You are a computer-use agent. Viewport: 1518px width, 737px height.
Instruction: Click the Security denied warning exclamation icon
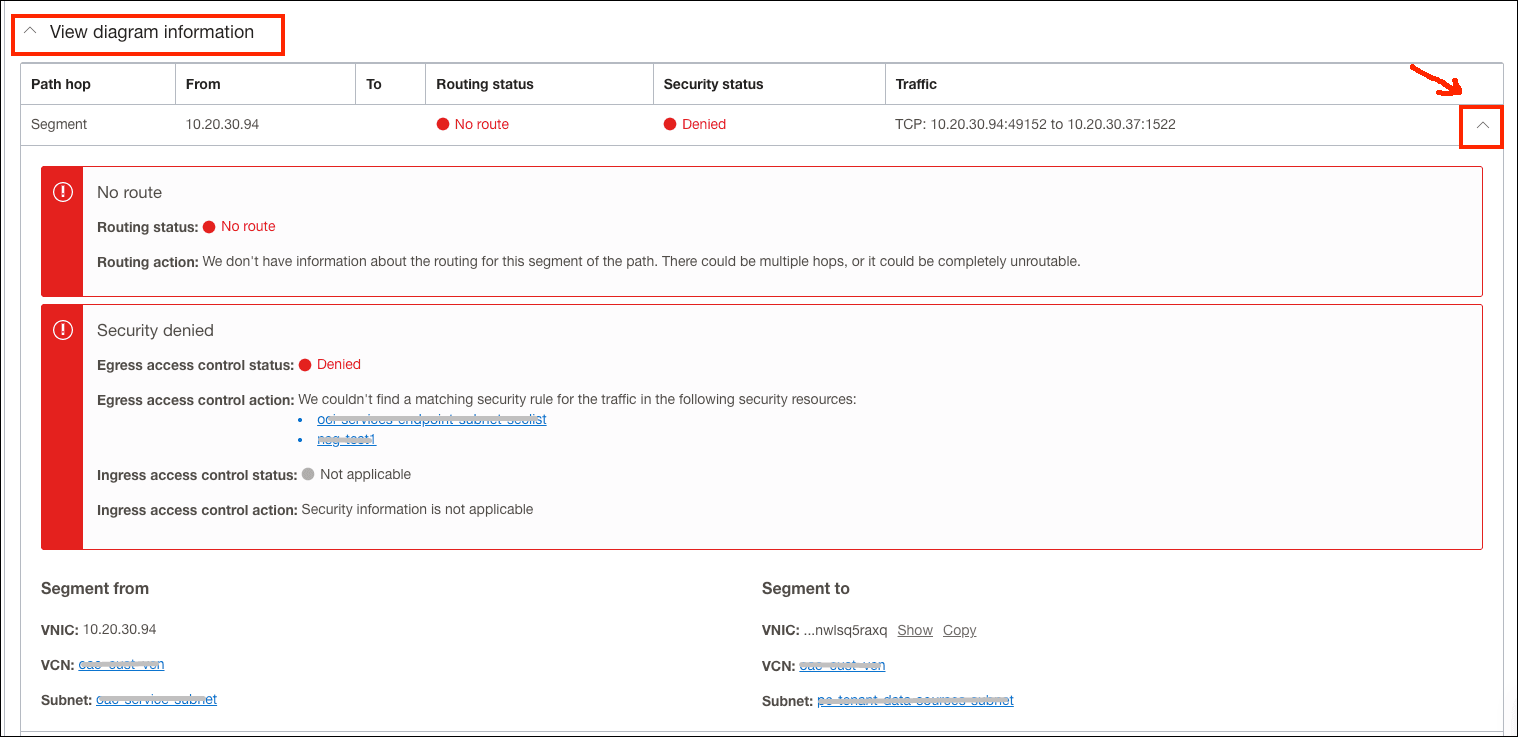coord(62,329)
